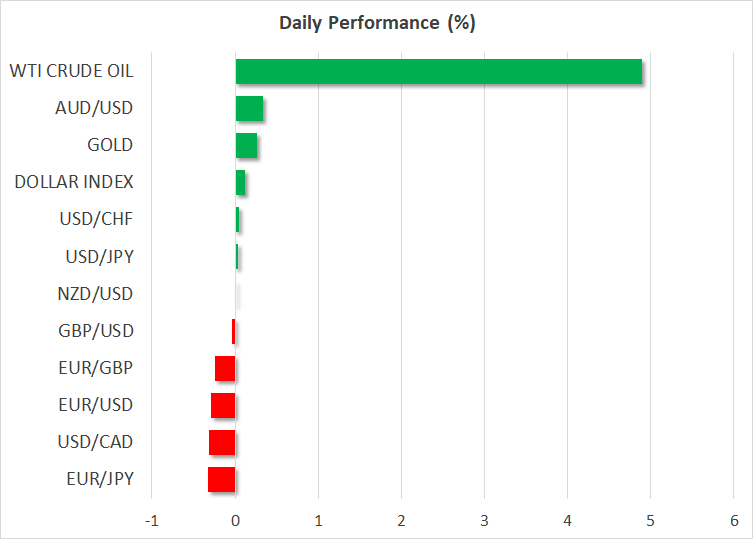
Task: Click the WTI CRUDE OIL axis label
Action: pos(71,71)
